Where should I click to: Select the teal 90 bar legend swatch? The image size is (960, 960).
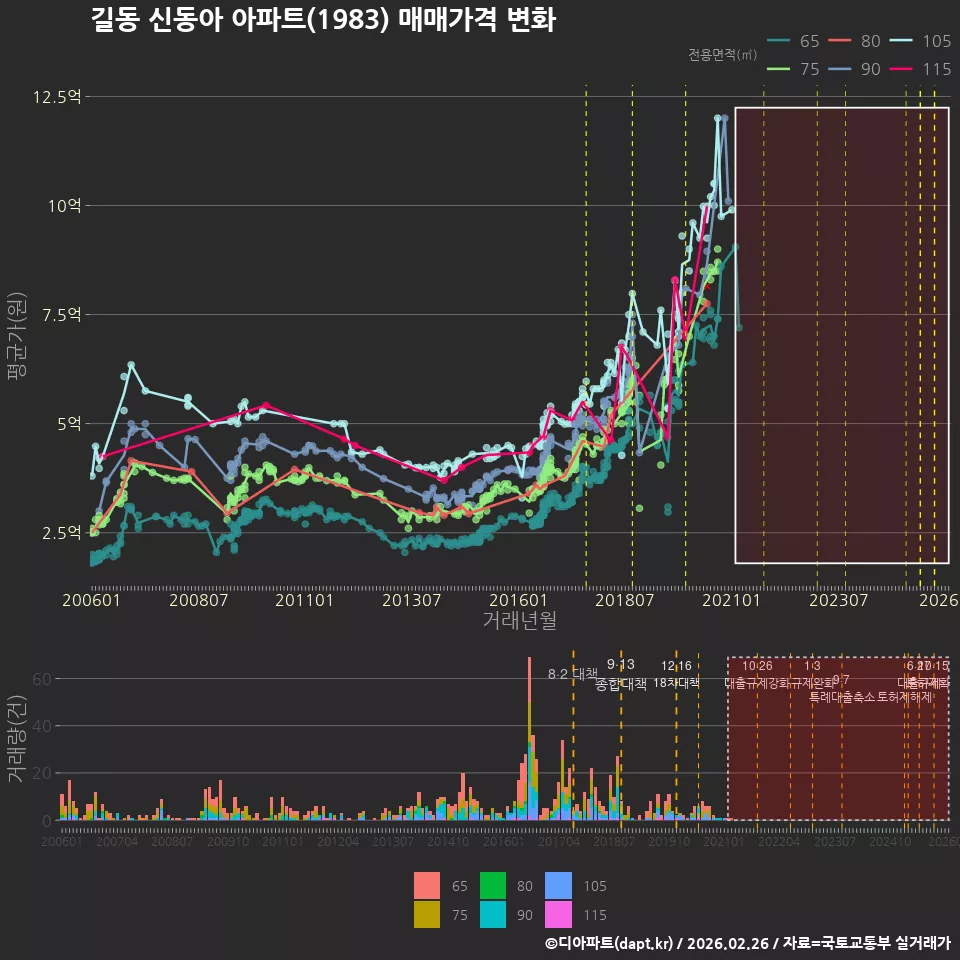[493, 915]
